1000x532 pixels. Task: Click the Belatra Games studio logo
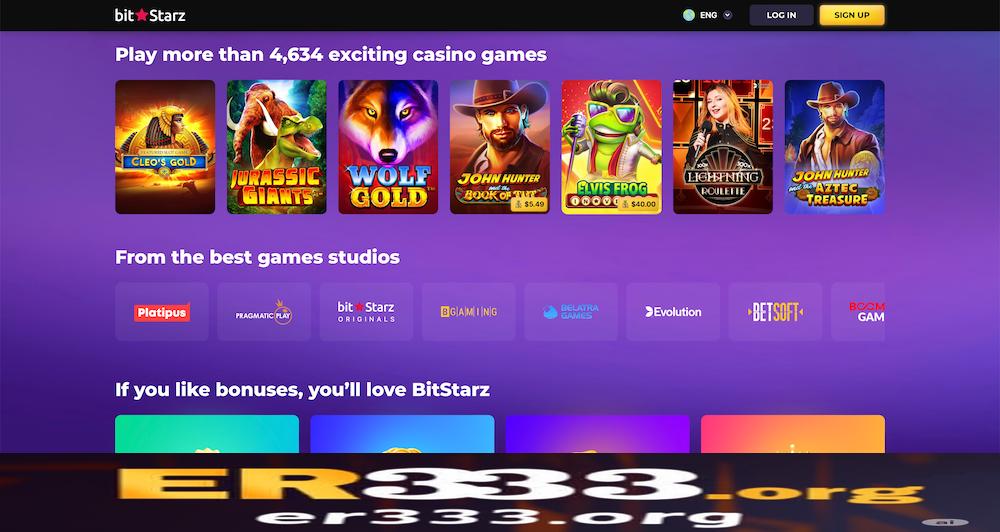[x=571, y=312]
